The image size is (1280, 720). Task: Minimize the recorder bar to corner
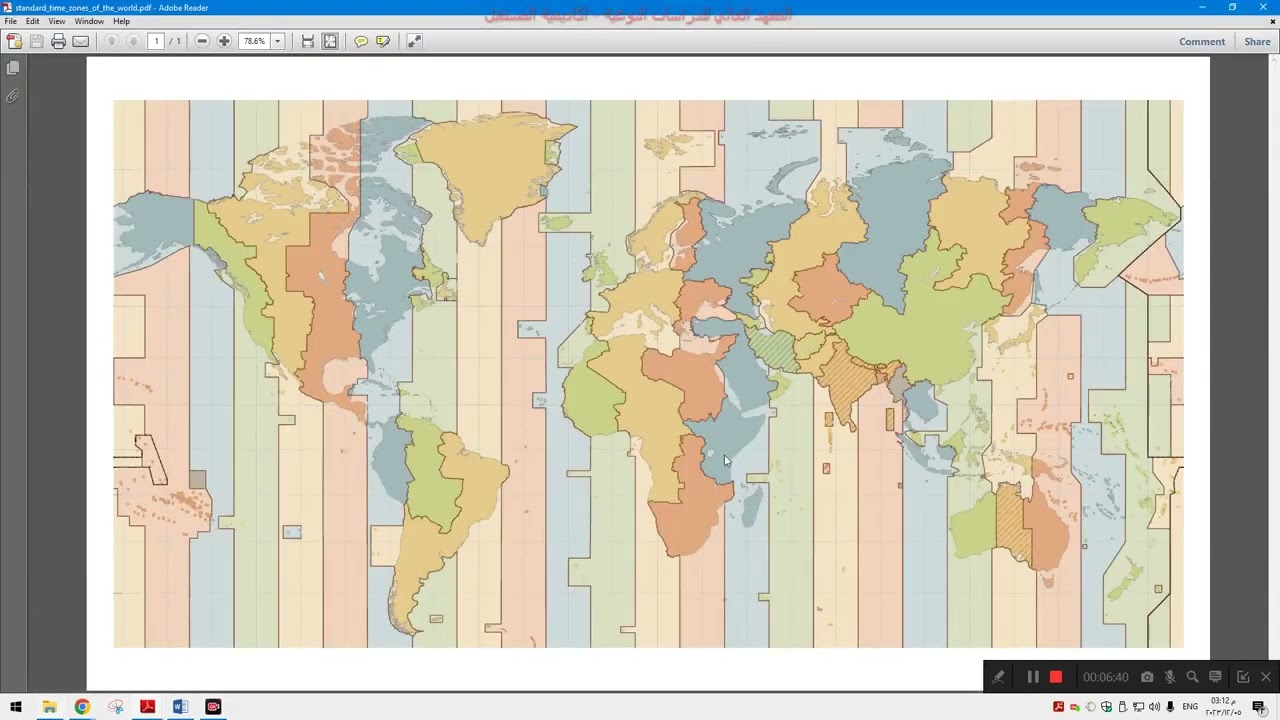tap(1243, 677)
